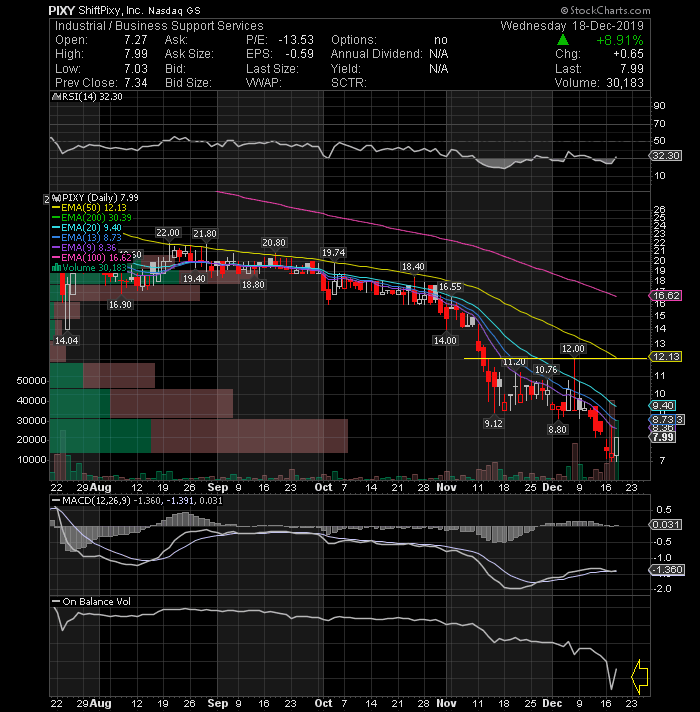Click the magenta 16.62 axis tag
Image resolution: width=700 pixels, height=712 pixels.
coord(665,296)
